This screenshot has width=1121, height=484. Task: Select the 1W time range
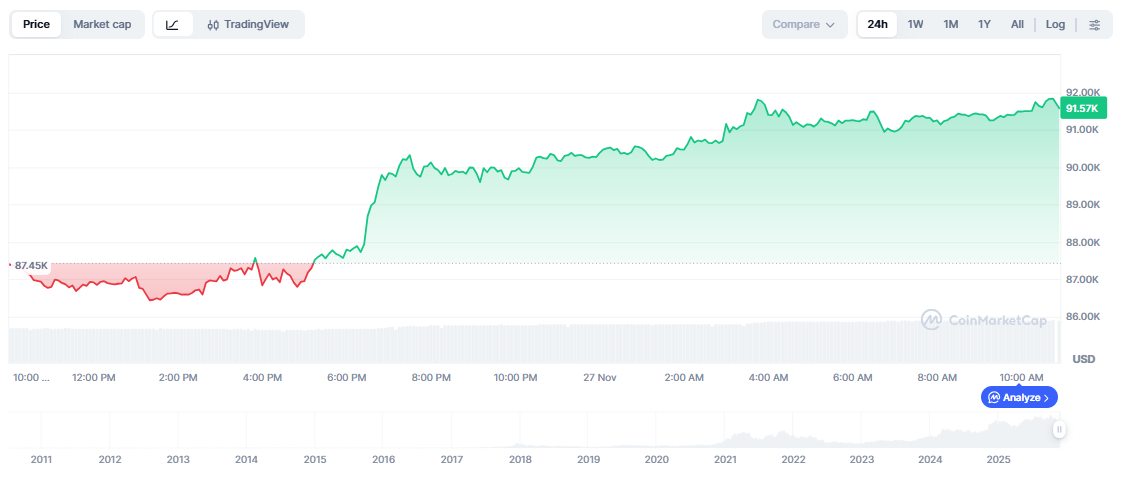tap(915, 24)
